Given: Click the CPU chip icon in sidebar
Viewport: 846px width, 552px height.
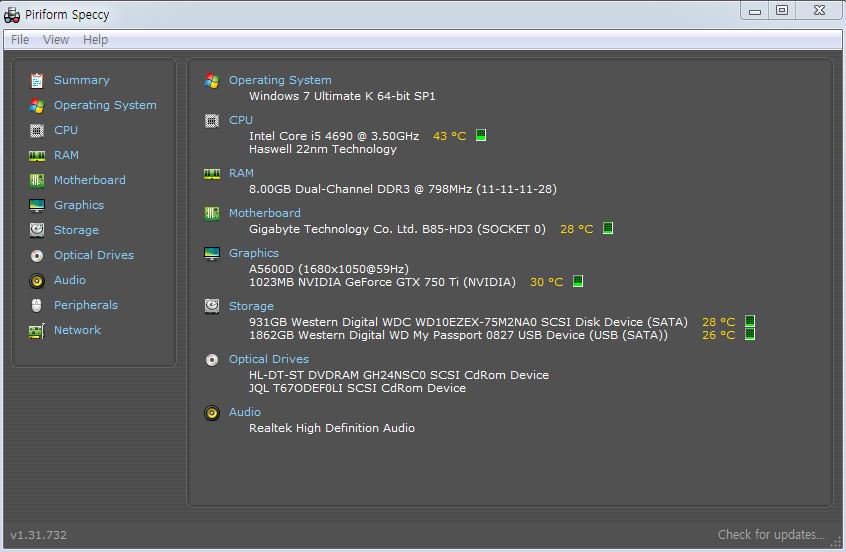Looking at the screenshot, I should tap(37, 131).
